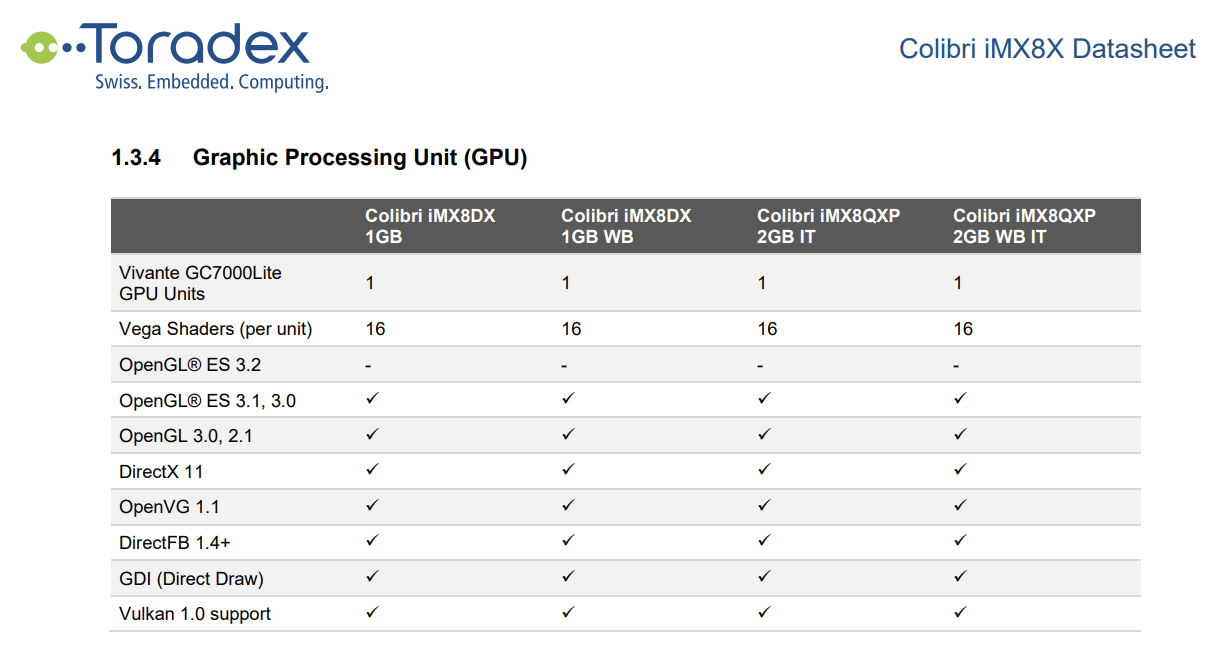This screenshot has width=1212, height=665.
Task: Click Vega Shaders '16' under iMX8QXP 2GB WB IT
Action: pos(963,329)
